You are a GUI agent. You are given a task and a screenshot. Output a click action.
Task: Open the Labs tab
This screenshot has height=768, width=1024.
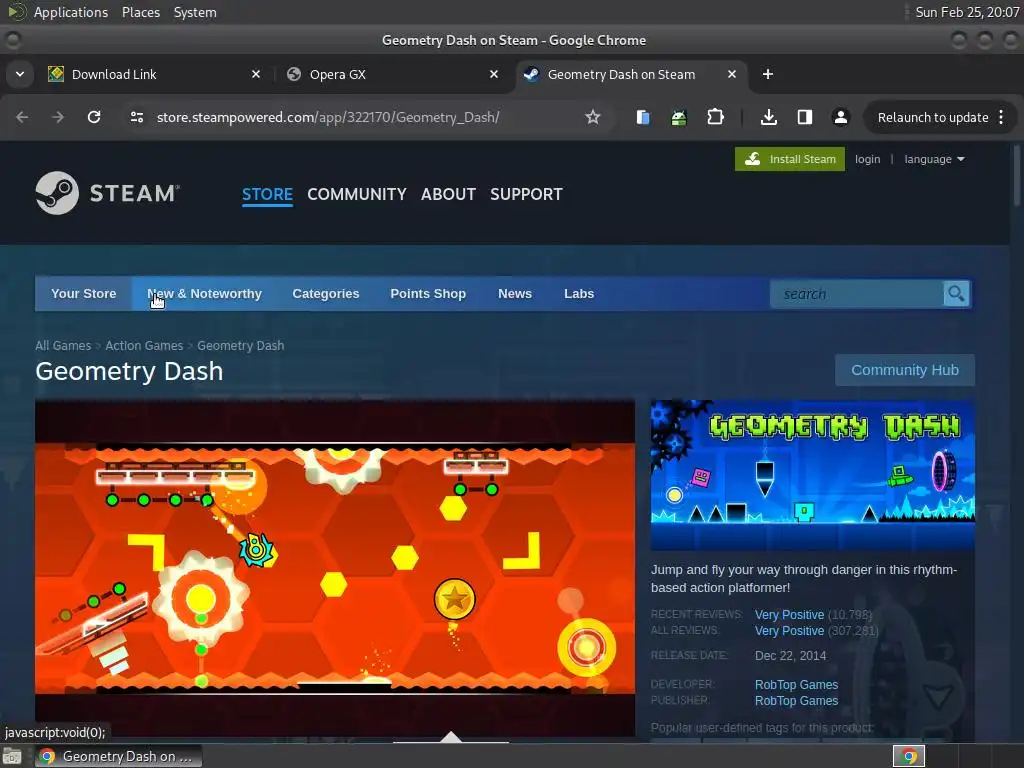click(579, 294)
